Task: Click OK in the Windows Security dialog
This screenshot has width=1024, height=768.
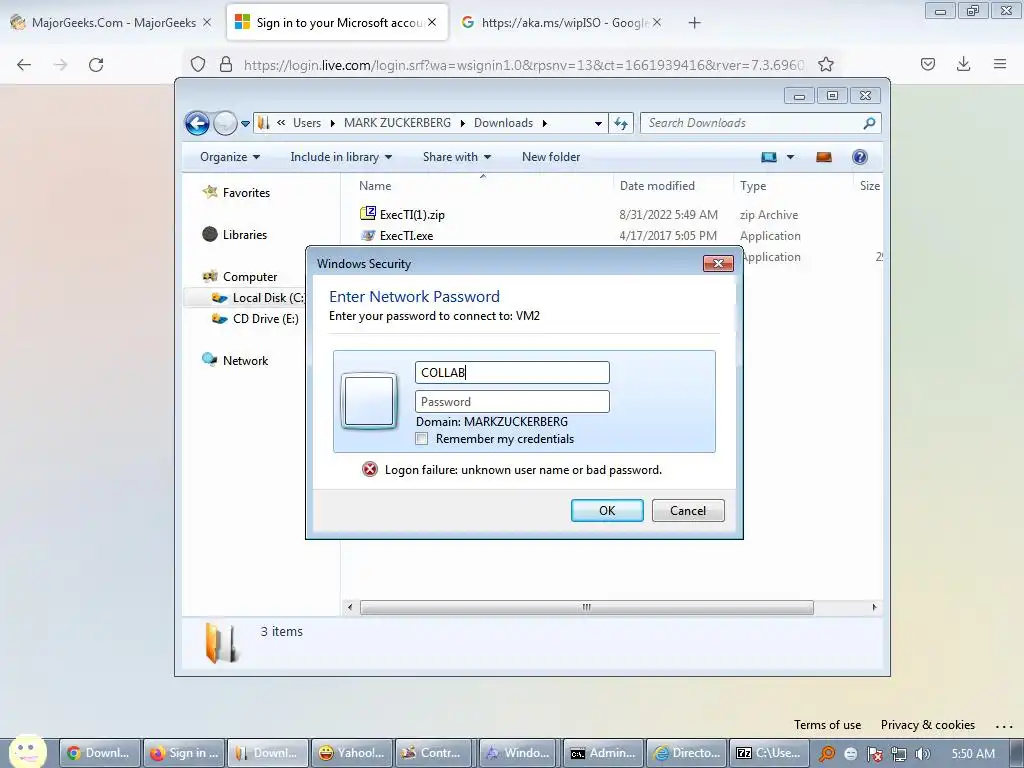Action: [607, 511]
